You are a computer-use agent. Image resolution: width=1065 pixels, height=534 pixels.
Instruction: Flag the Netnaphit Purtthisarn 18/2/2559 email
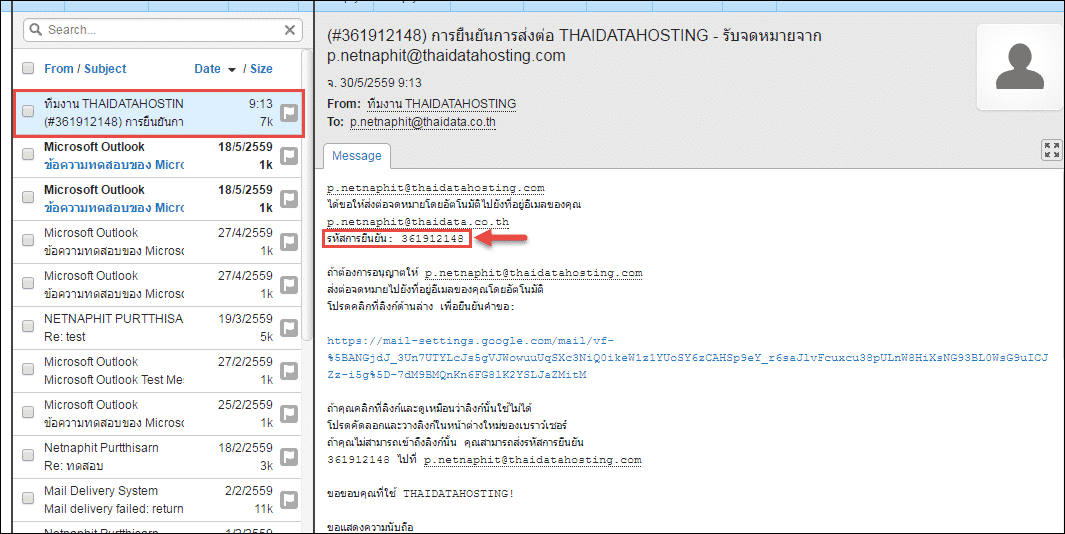[289, 457]
